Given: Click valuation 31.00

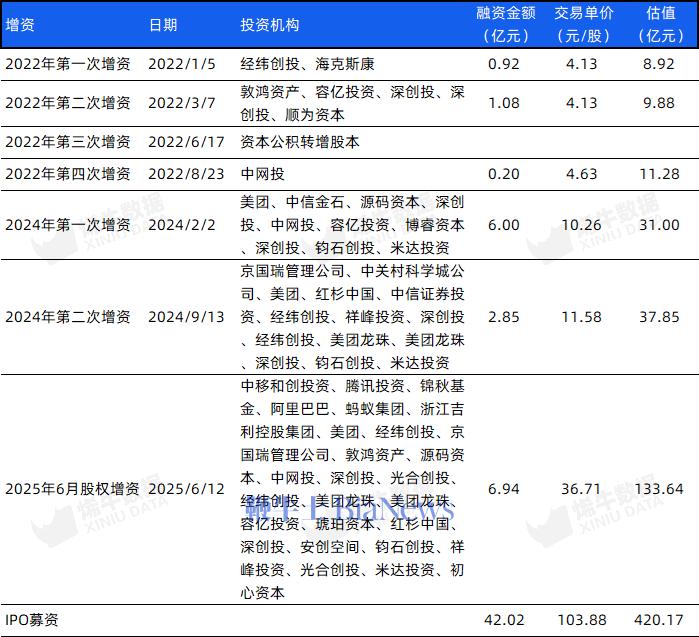Looking at the screenshot, I should pyautogui.click(x=659, y=225).
